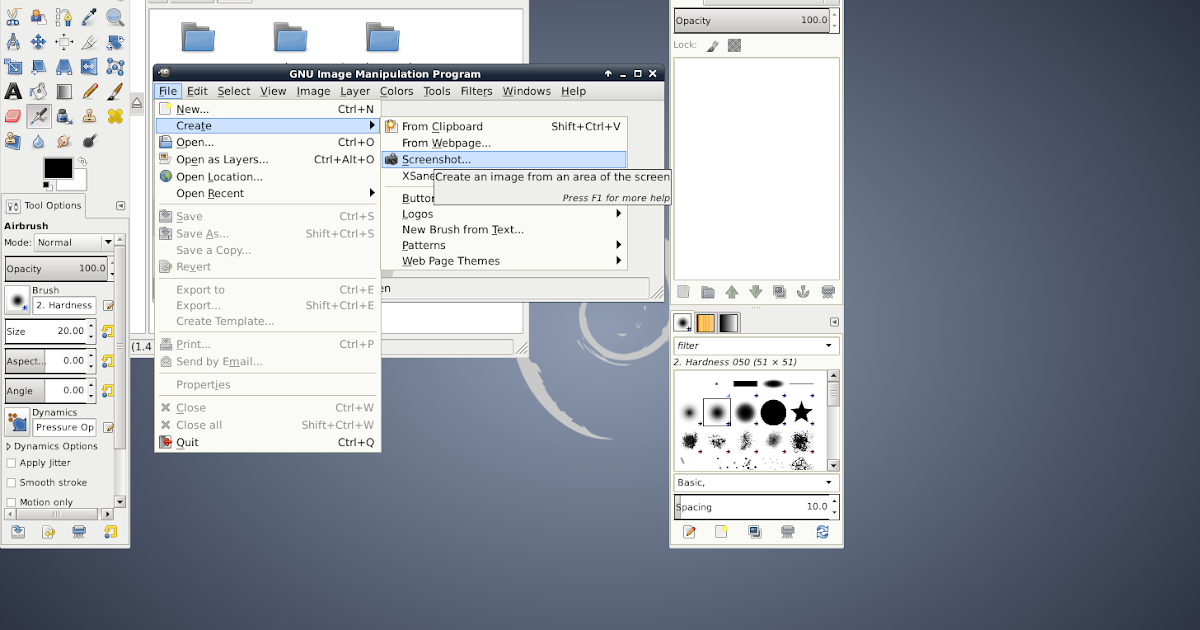Select the Color Picker tool
Screen dimensions: 1200x630
coord(89,16)
